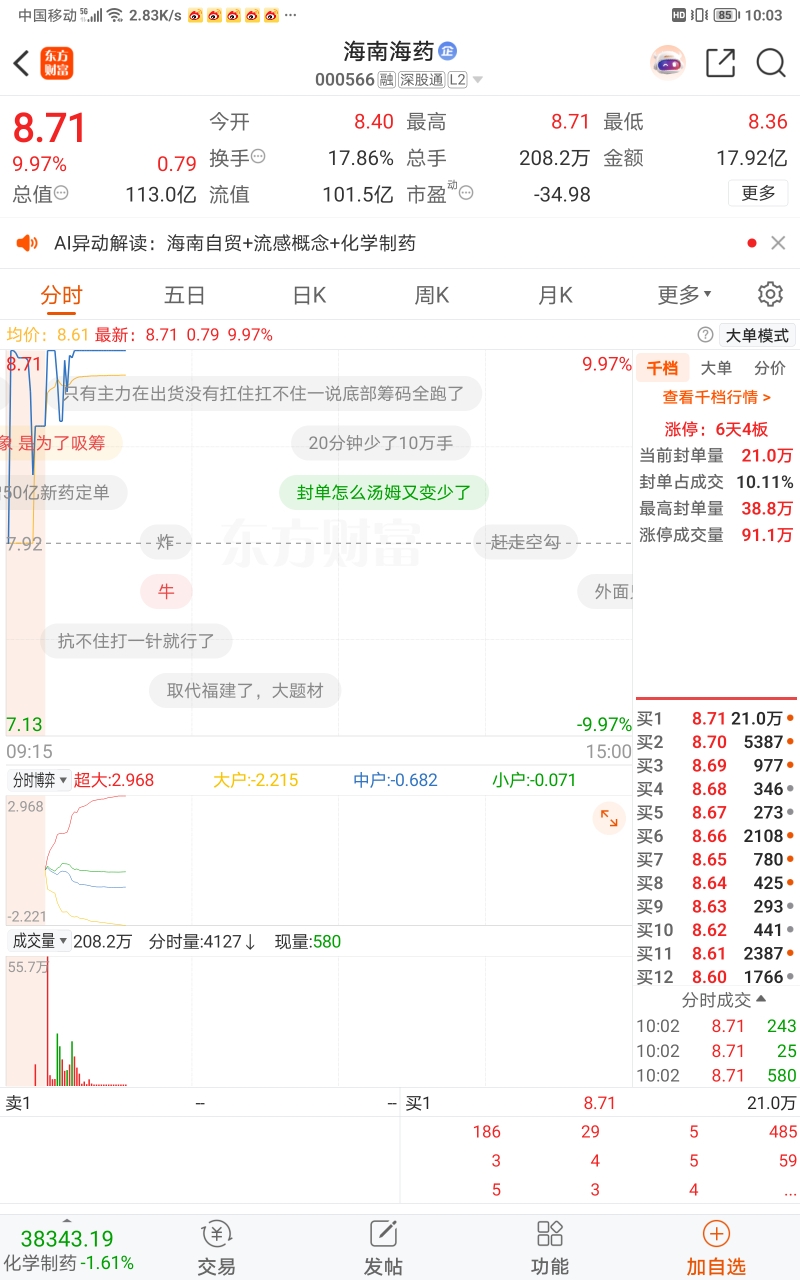
Task: Tap the 买1 row at 8.71
Action: tap(716, 718)
